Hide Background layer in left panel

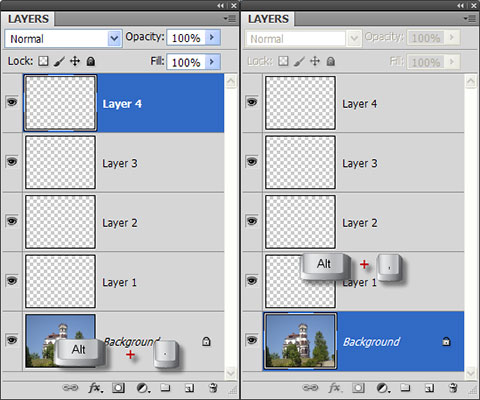[12, 340]
